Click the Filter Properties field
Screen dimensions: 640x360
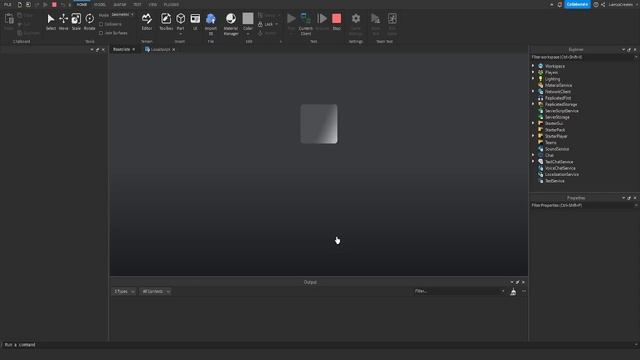584,205
